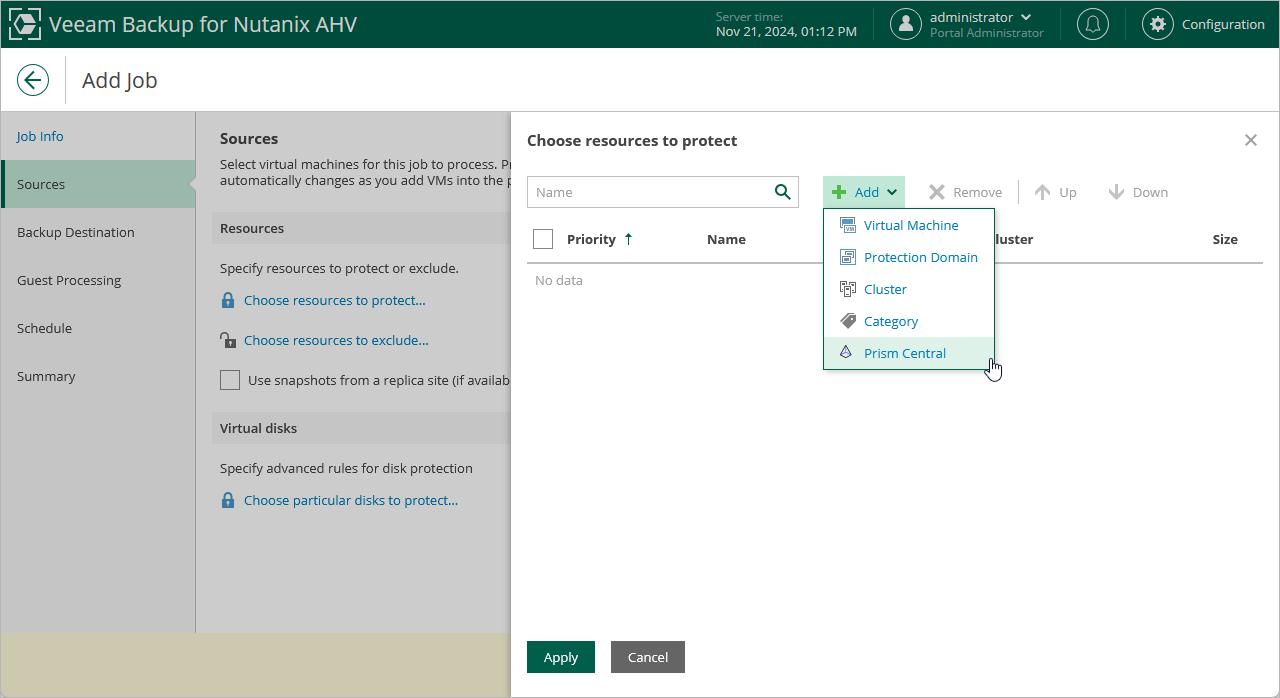The width and height of the screenshot is (1280, 698).
Task: Click the lock icon beside Choose resources to protect
Action: [228, 300]
